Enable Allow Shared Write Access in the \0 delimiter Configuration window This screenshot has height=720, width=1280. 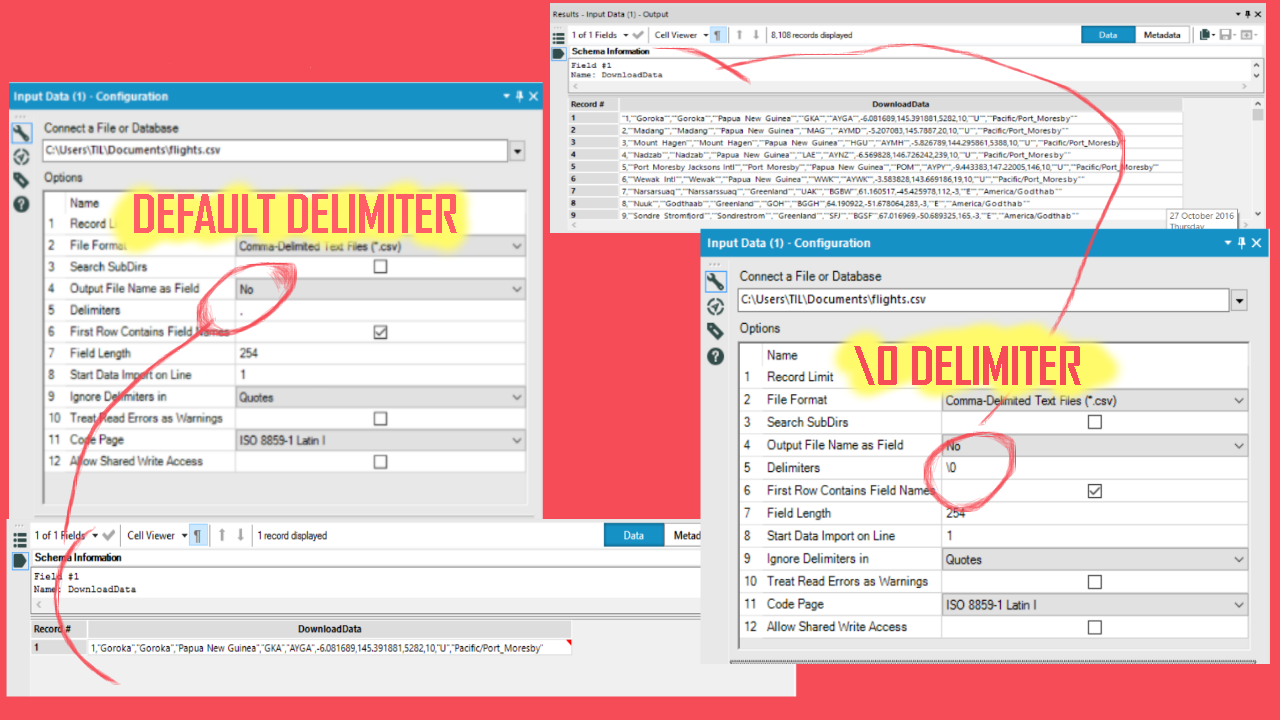pyautogui.click(x=1094, y=627)
